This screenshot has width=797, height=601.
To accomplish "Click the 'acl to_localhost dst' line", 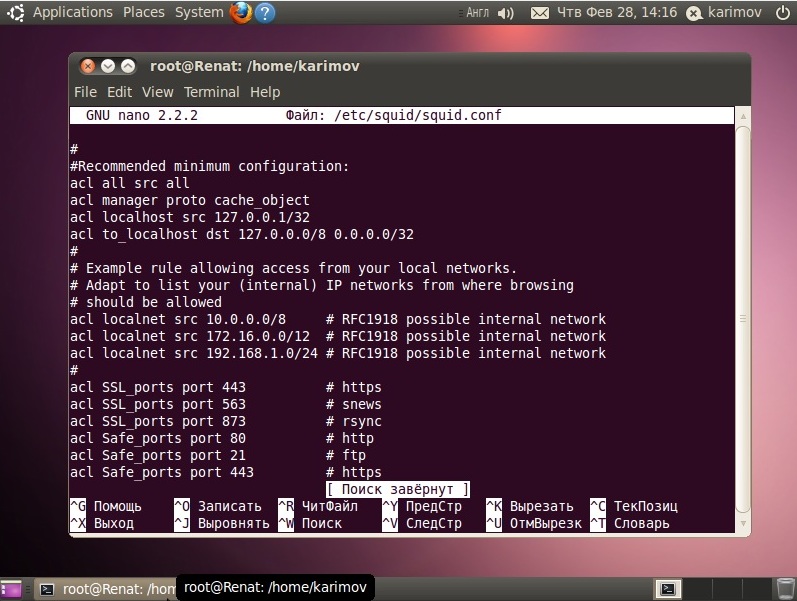I will [242, 234].
